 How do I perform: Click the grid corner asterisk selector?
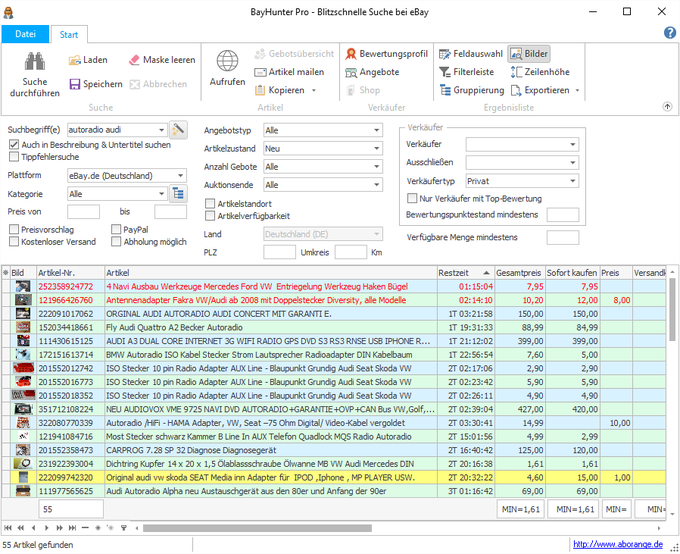(6, 273)
